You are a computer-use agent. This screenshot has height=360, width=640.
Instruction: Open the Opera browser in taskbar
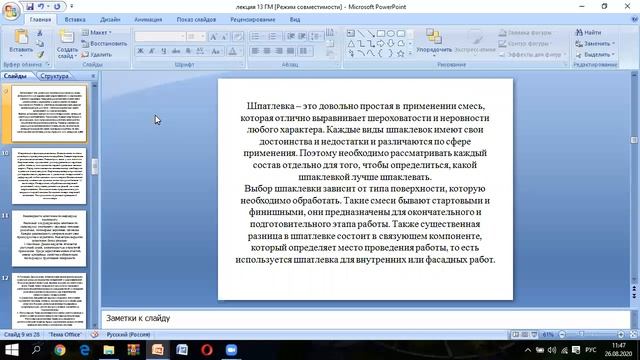[207, 350]
